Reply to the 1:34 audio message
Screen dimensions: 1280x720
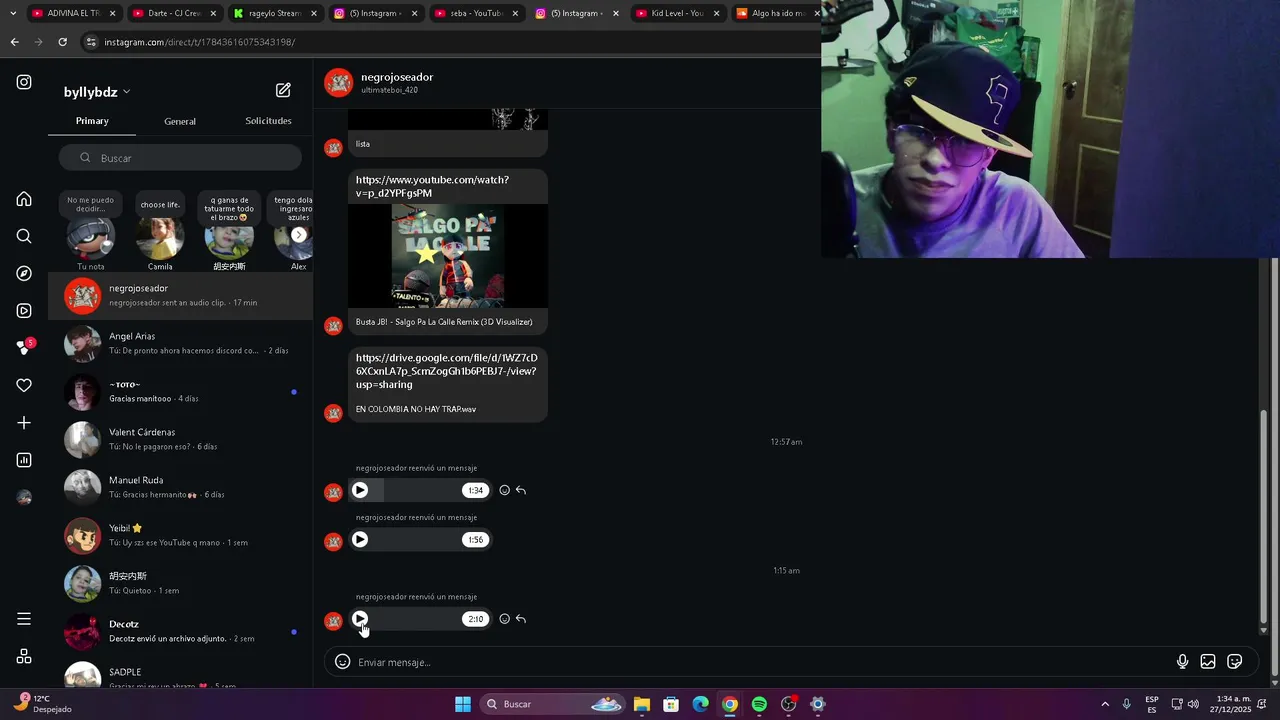(521, 490)
